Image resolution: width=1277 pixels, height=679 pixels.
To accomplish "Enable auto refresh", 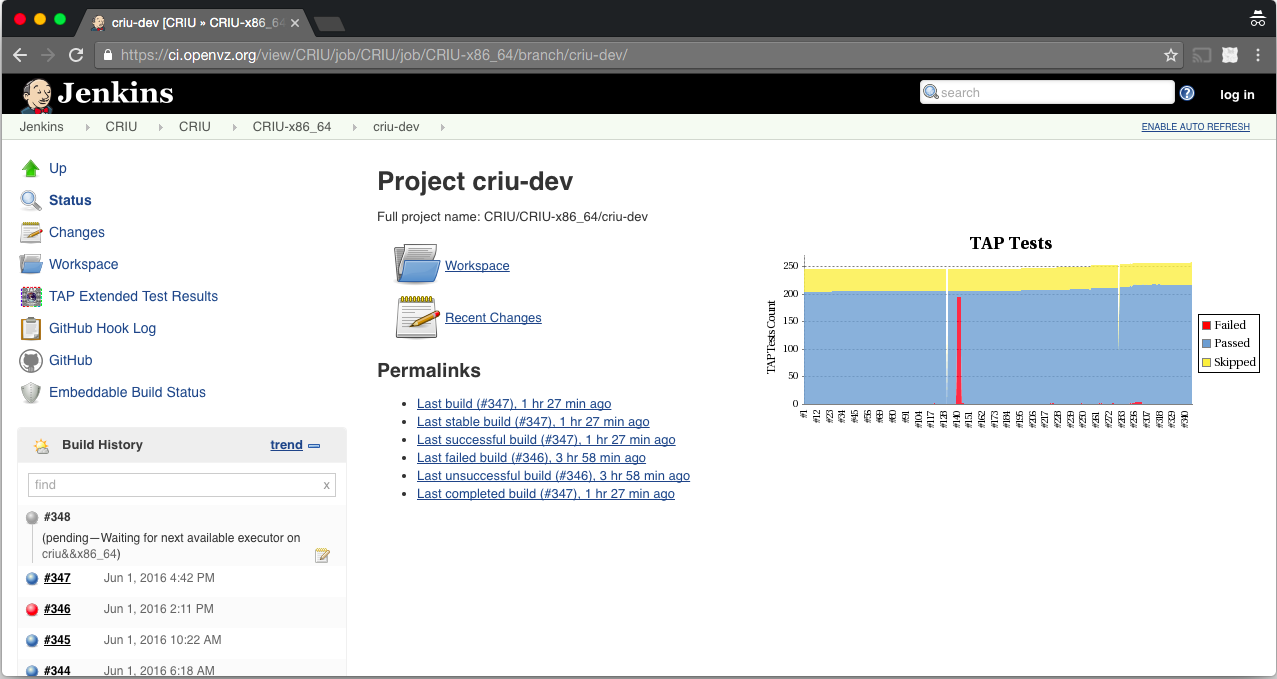I will coord(1195,127).
